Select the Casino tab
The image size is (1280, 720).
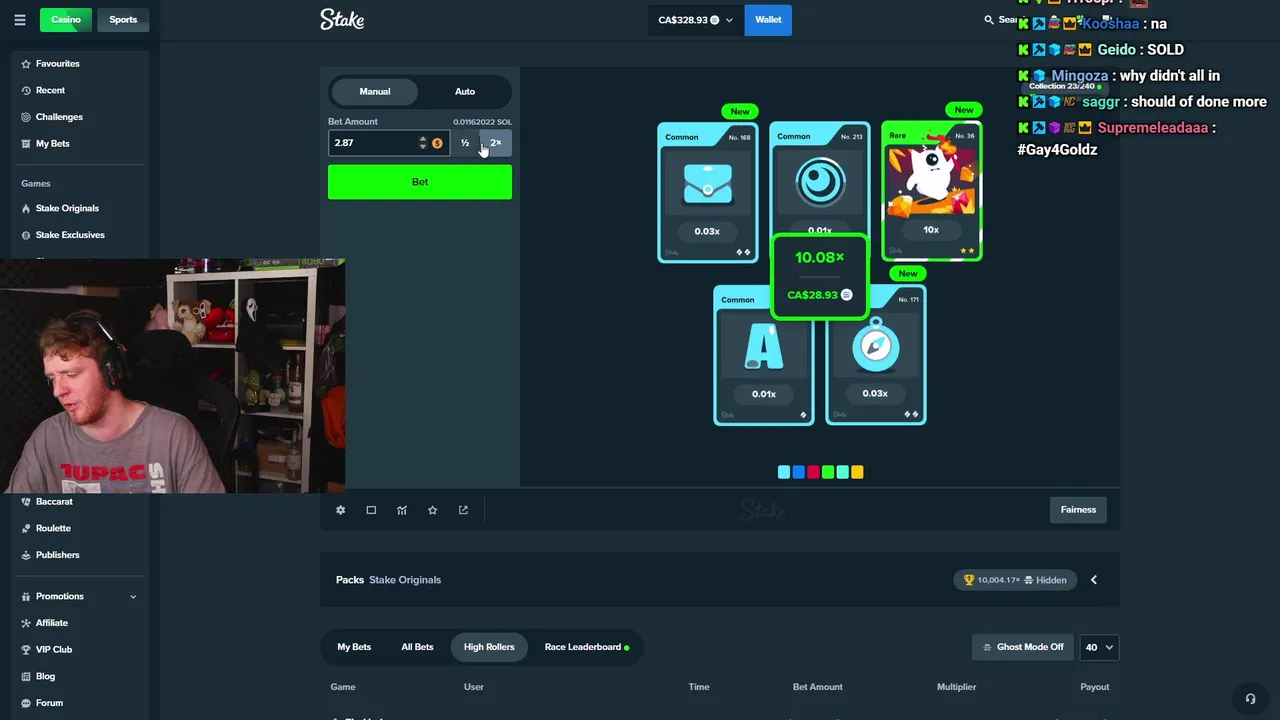click(66, 20)
